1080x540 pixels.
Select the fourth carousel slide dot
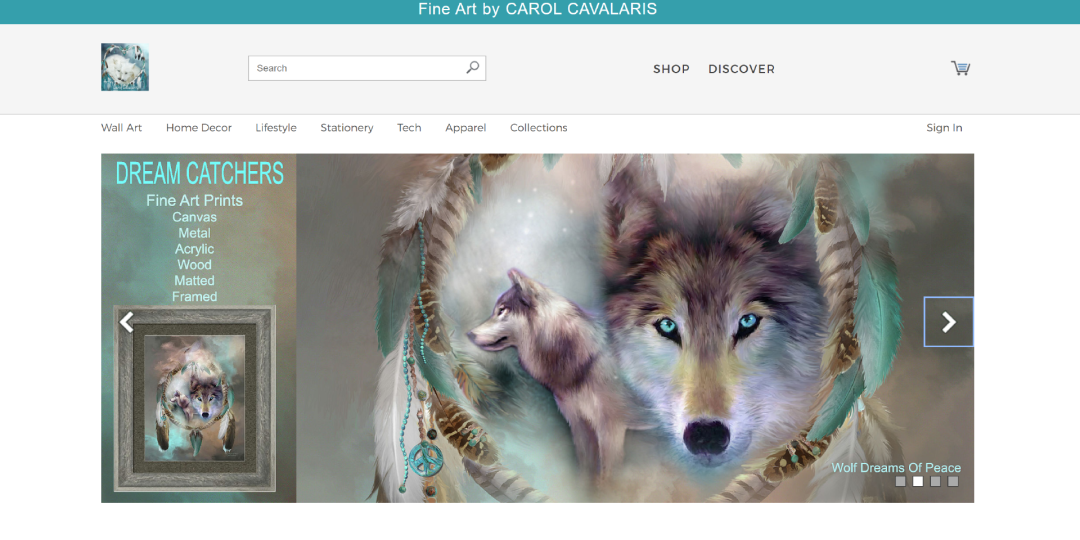click(953, 481)
